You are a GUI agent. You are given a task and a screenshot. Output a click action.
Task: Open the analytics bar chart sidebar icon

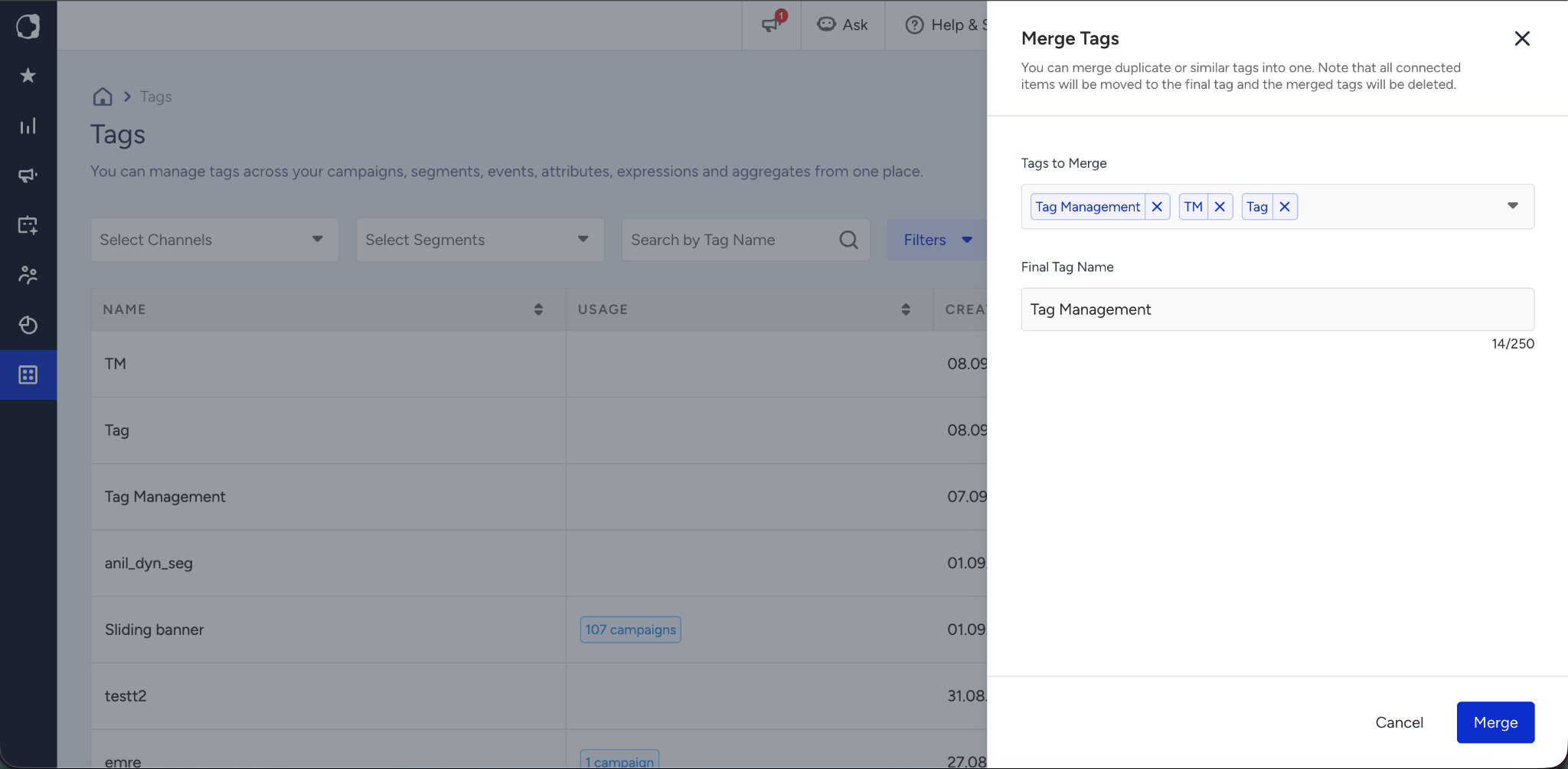(x=28, y=126)
